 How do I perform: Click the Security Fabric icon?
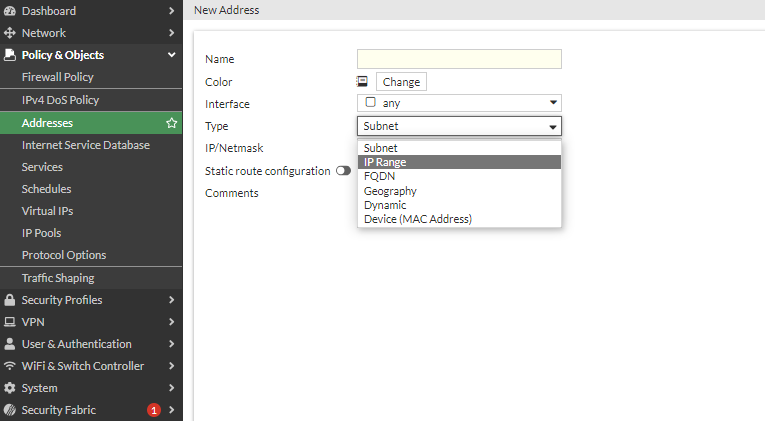tap(10, 410)
